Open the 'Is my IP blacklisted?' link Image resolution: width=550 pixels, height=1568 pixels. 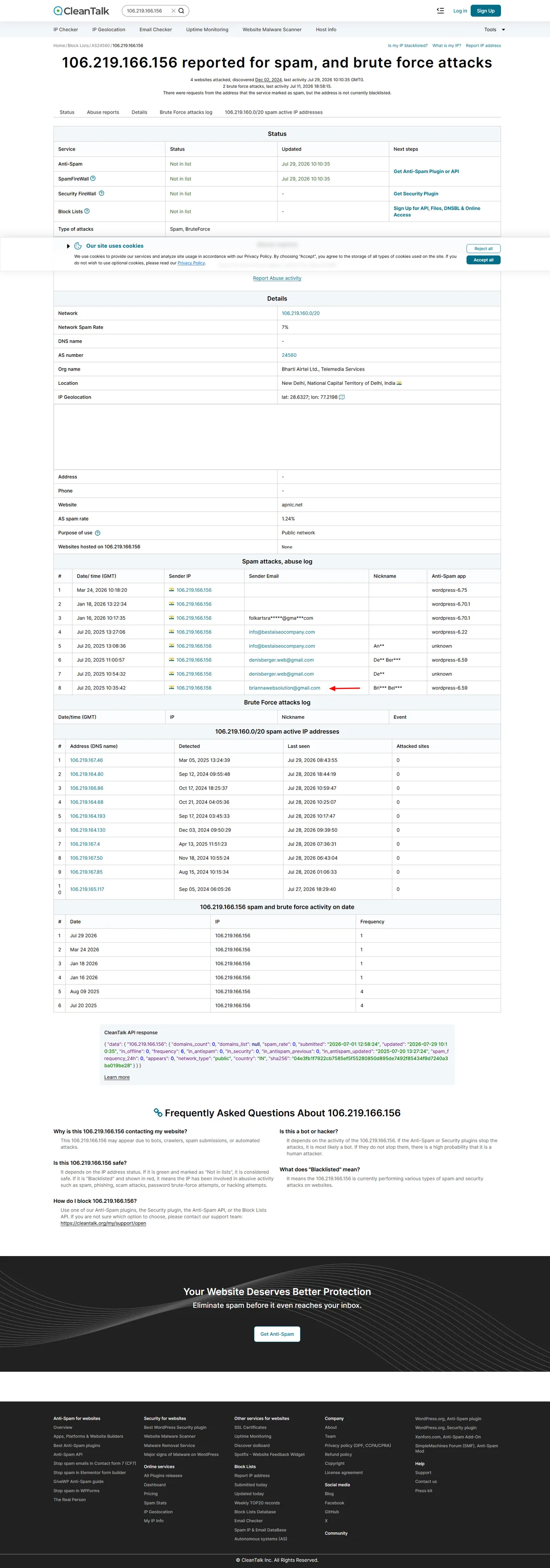[x=407, y=46]
